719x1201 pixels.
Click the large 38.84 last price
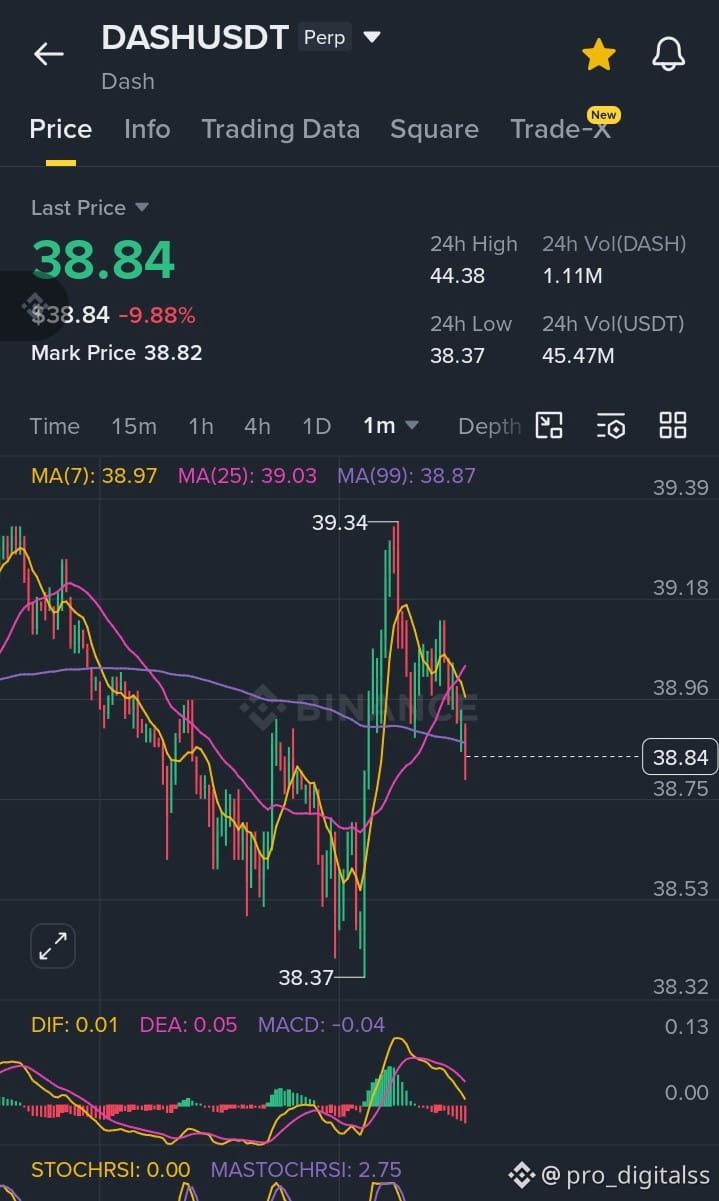(103, 260)
